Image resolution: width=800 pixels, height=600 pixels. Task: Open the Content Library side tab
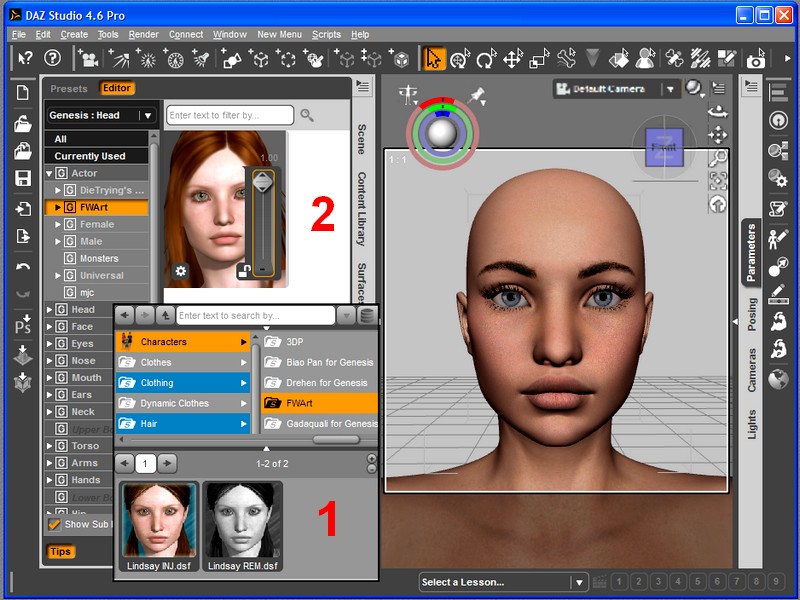(361, 209)
